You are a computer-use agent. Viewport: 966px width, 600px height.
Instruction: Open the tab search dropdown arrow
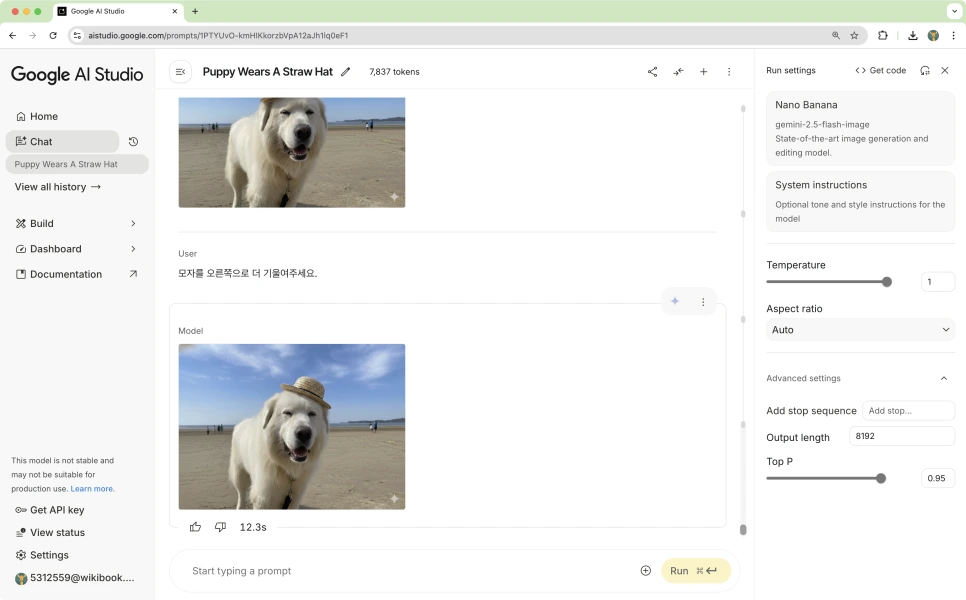point(954,11)
